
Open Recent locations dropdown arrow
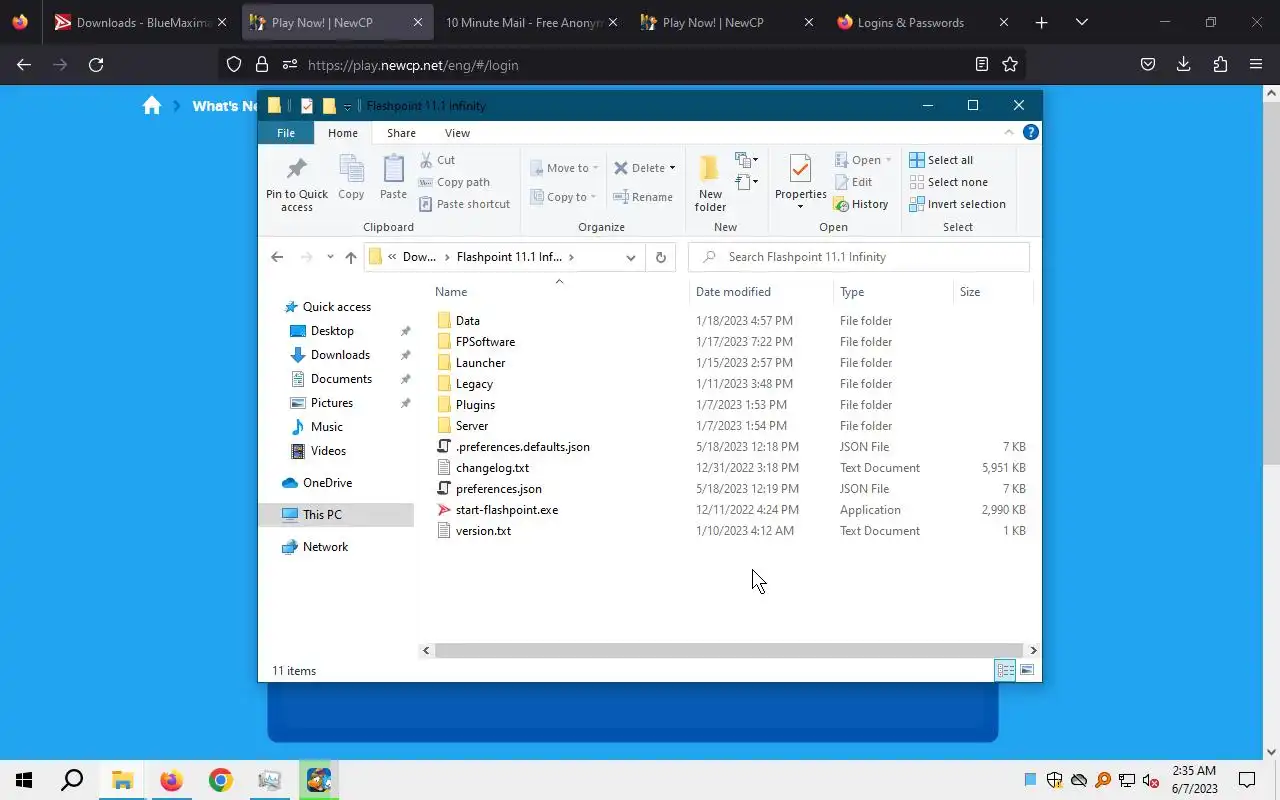coord(330,257)
